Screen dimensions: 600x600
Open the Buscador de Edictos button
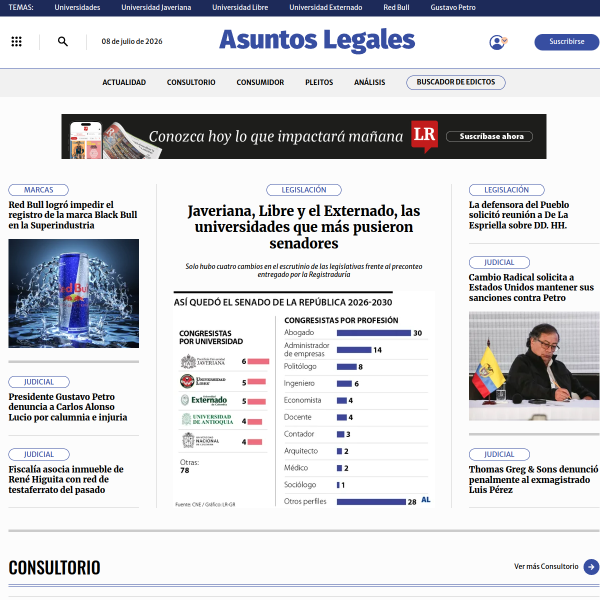(456, 82)
